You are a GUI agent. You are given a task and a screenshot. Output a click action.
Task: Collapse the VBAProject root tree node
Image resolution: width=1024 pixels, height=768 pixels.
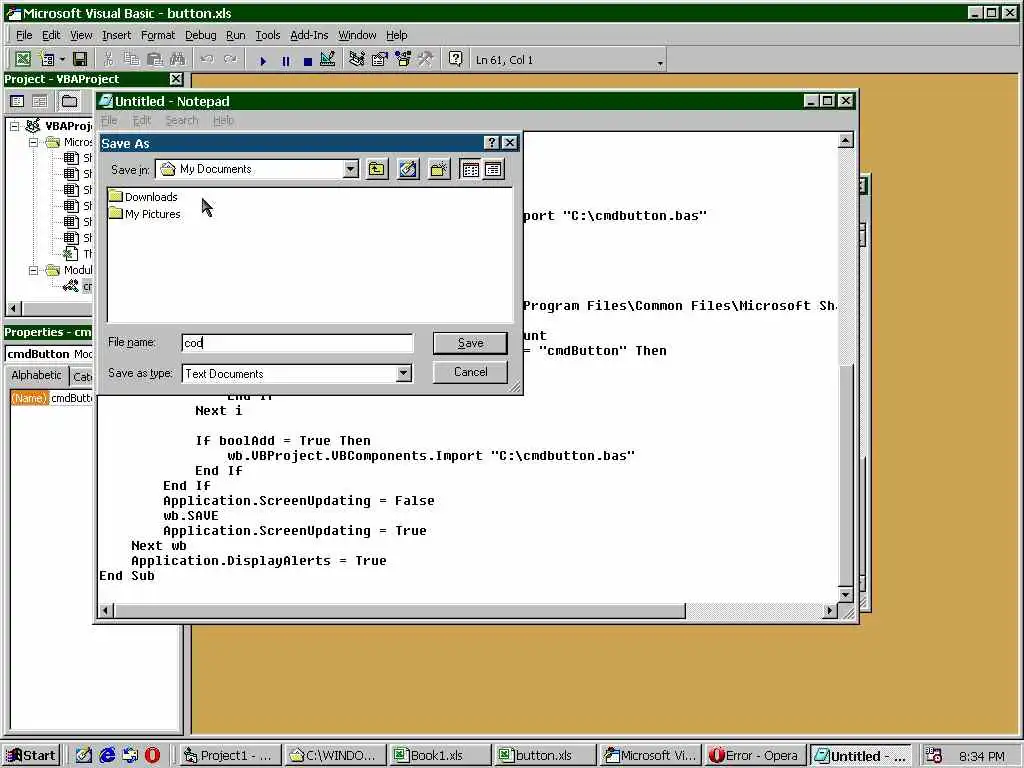coord(14,126)
